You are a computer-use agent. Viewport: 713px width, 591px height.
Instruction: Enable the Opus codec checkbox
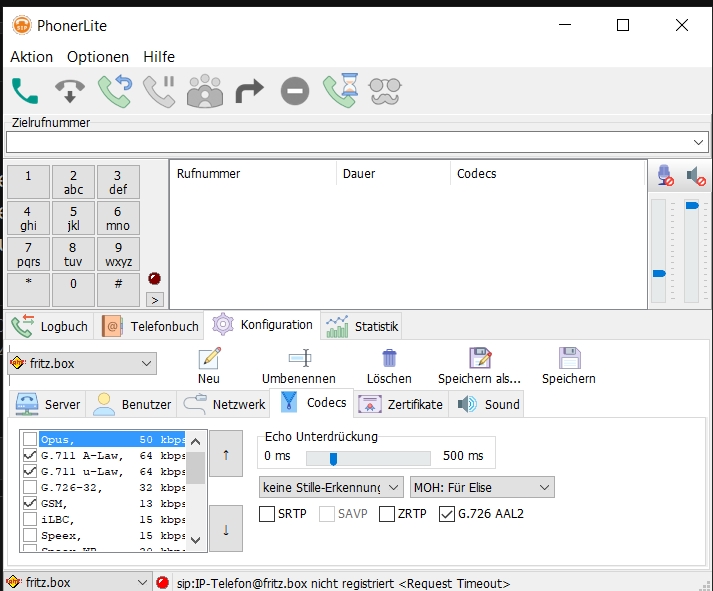click(x=30, y=439)
